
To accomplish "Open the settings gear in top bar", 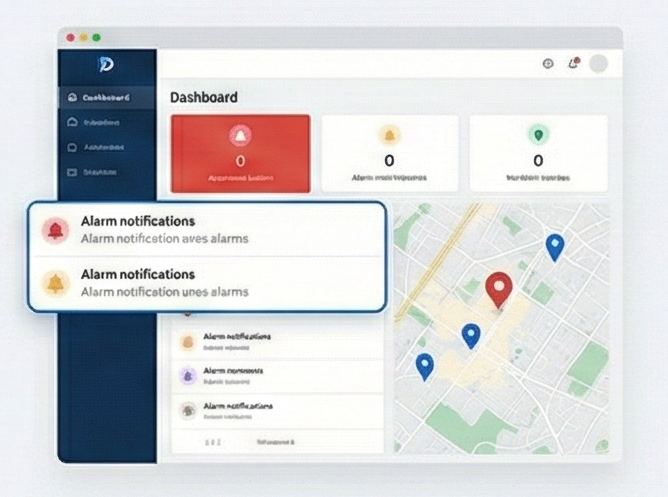I will tap(548, 64).
